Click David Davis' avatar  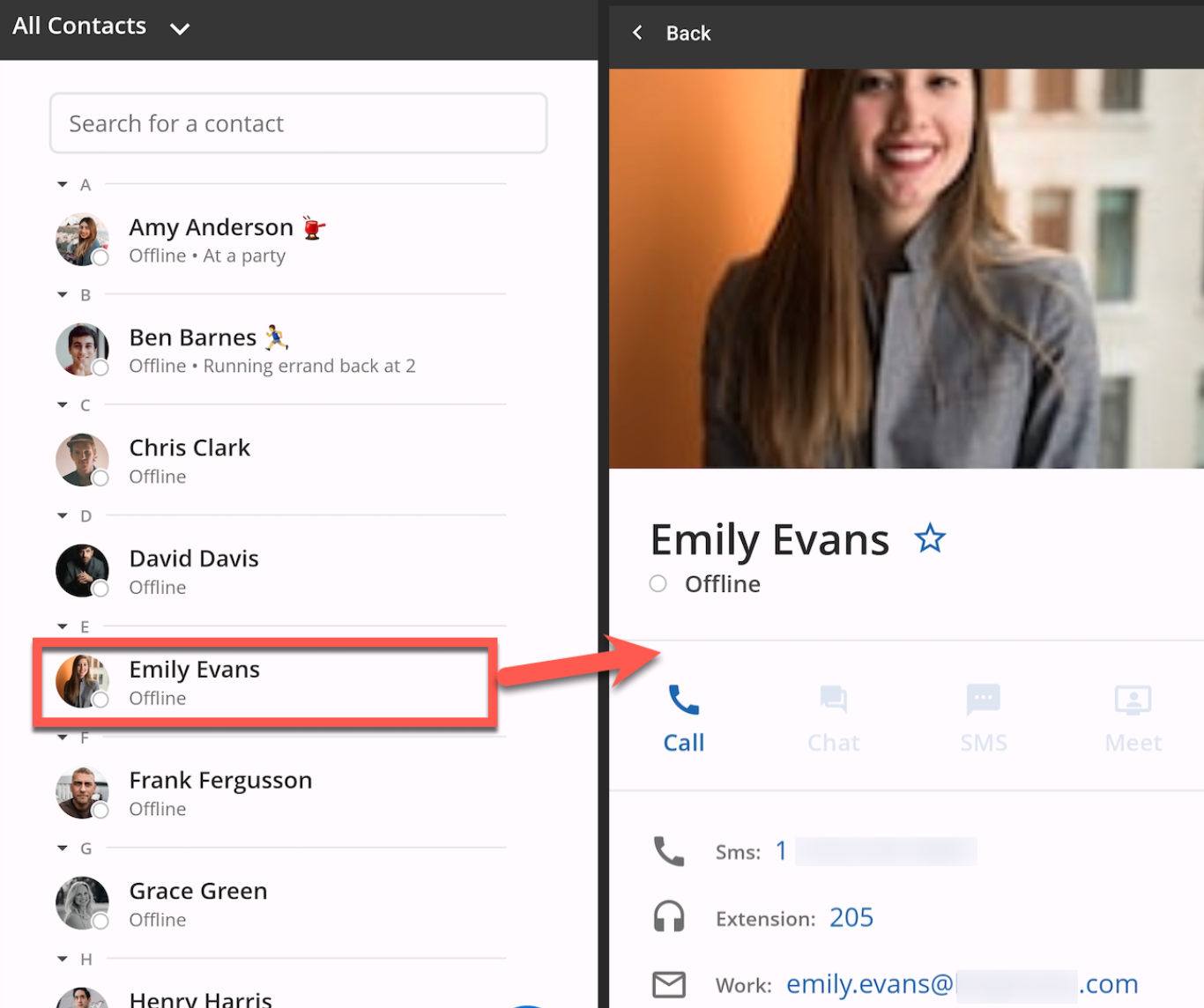point(82,571)
